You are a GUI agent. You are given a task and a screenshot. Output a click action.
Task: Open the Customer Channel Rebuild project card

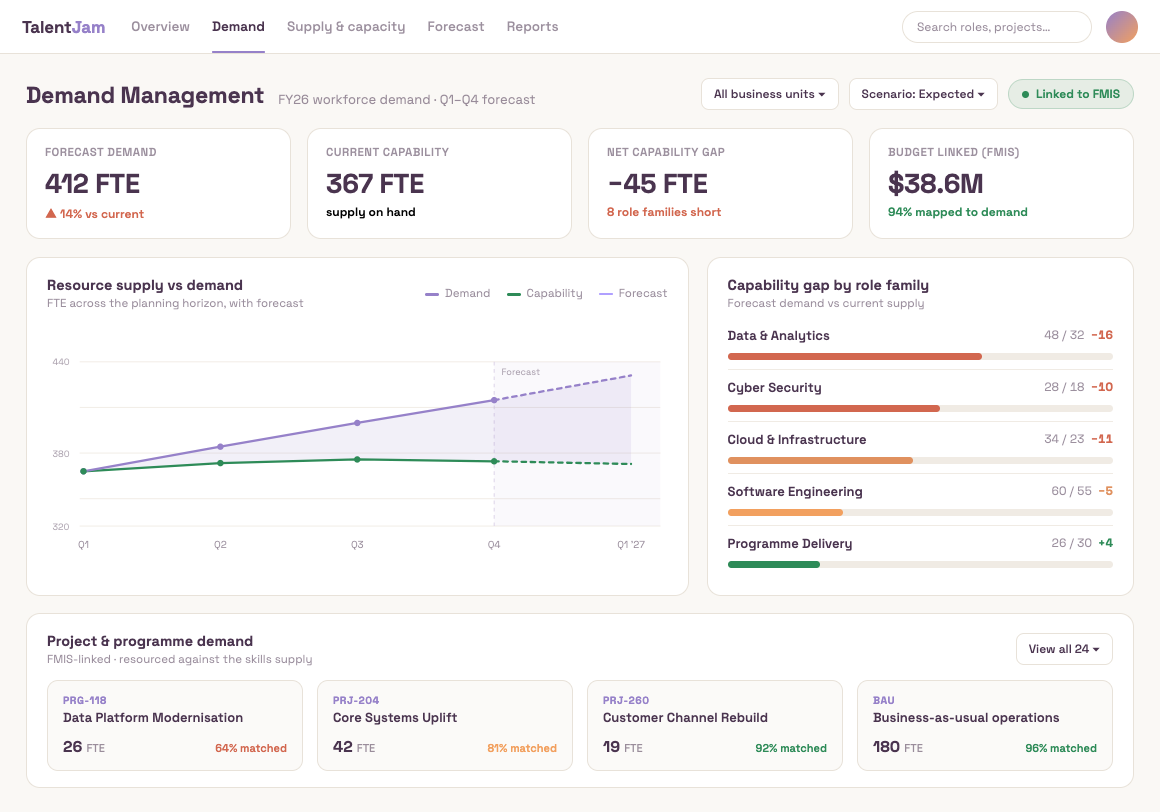715,725
